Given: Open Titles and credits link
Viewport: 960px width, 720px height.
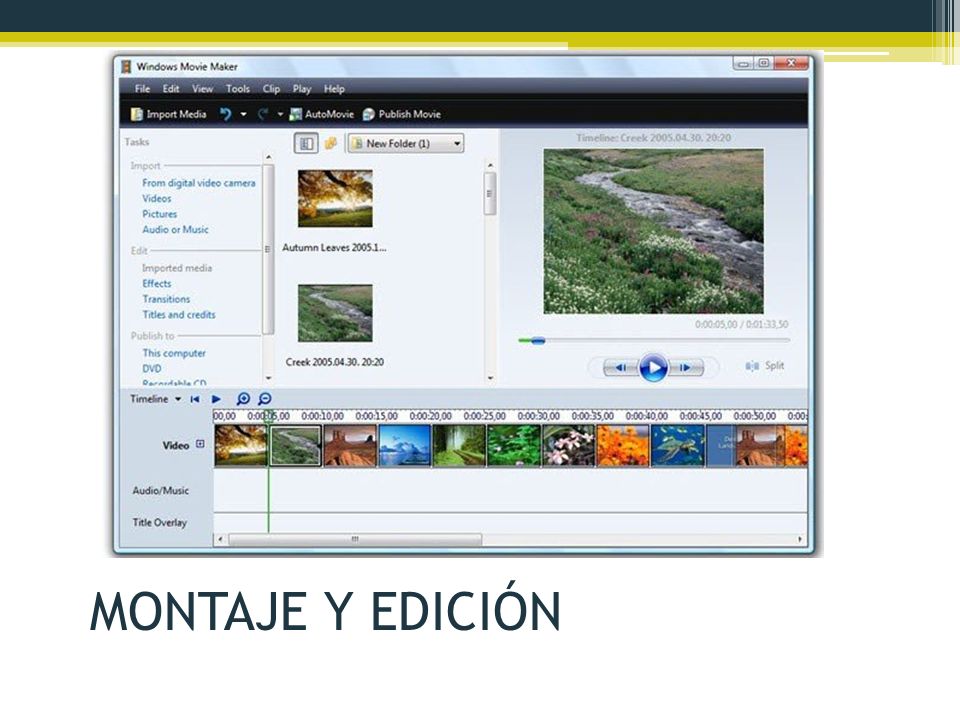Looking at the screenshot, I should tap(179, 315).
